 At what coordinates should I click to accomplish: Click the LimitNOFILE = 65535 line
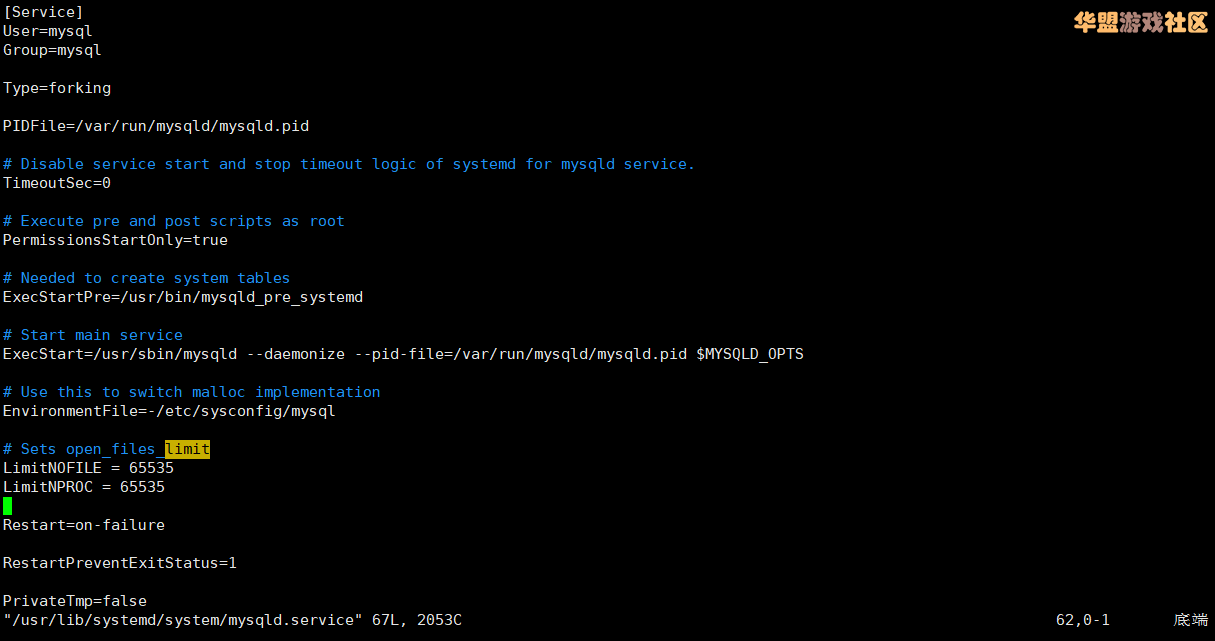pyautogui.click(x=88, y=468)
